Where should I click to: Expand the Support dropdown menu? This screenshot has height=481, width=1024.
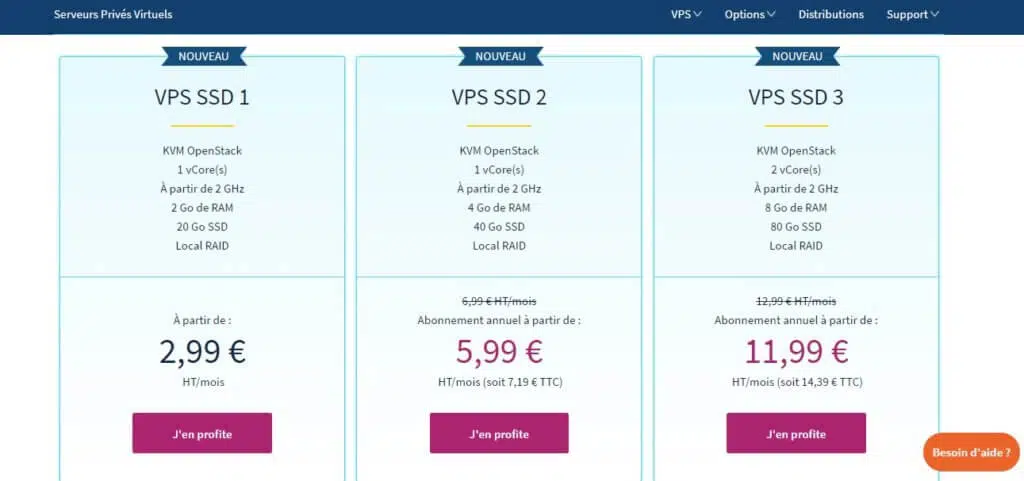click(x=912, y=15)
